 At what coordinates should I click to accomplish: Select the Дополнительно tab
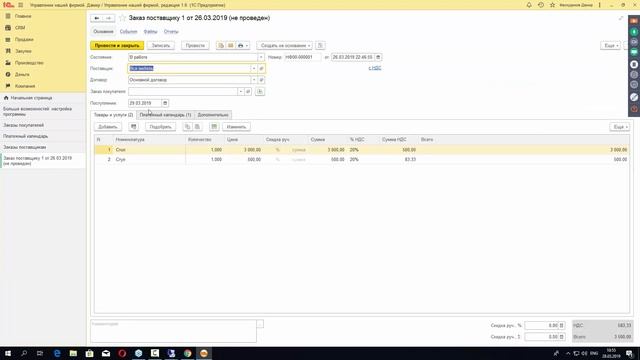click(x=213, y=115)
